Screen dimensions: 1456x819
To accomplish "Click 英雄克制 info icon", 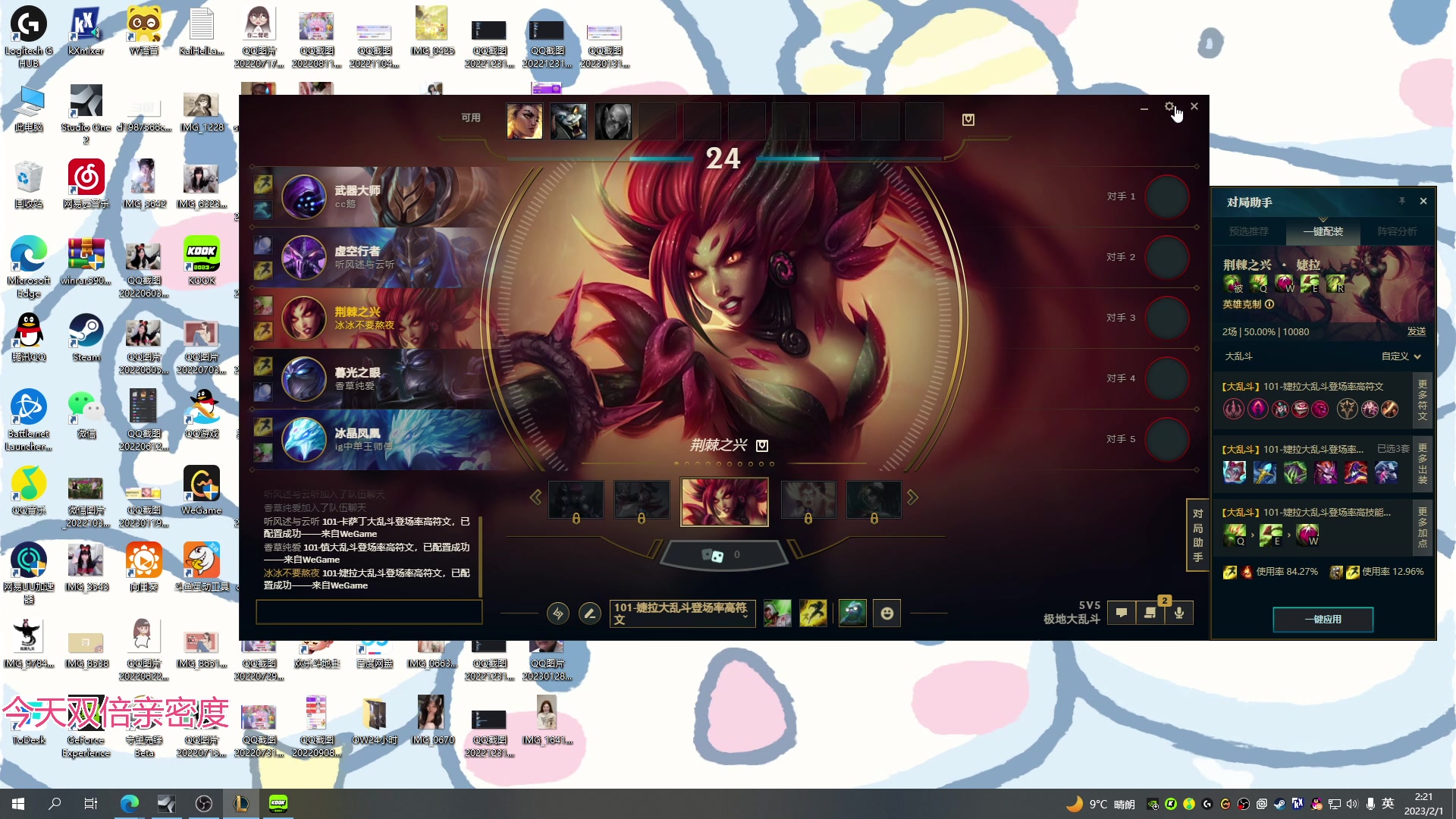I will [x=1269, y=304].
